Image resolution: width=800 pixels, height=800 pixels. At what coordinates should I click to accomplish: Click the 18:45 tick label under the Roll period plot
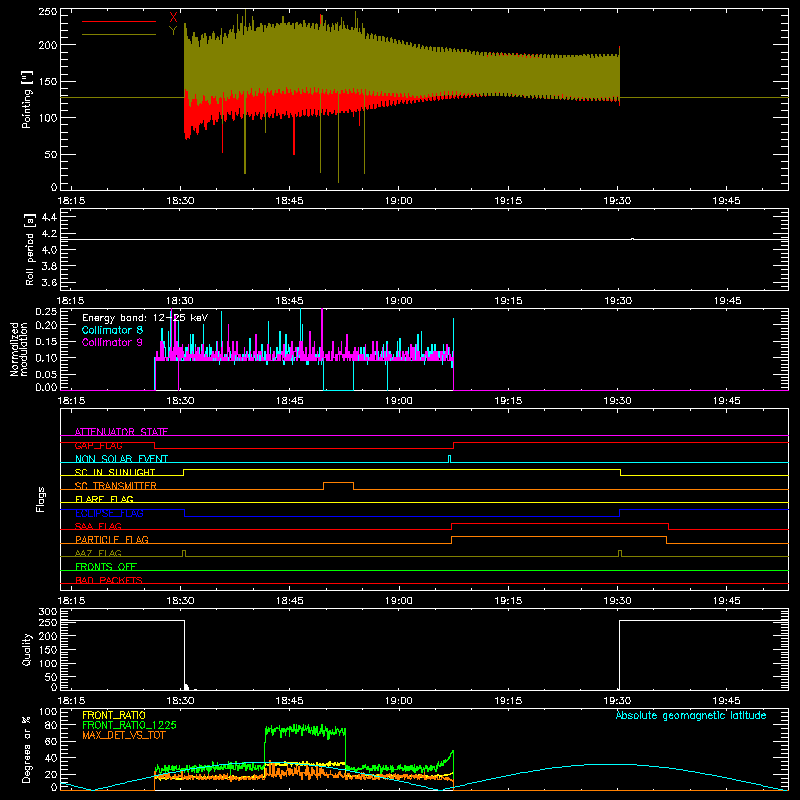(289, 301)
